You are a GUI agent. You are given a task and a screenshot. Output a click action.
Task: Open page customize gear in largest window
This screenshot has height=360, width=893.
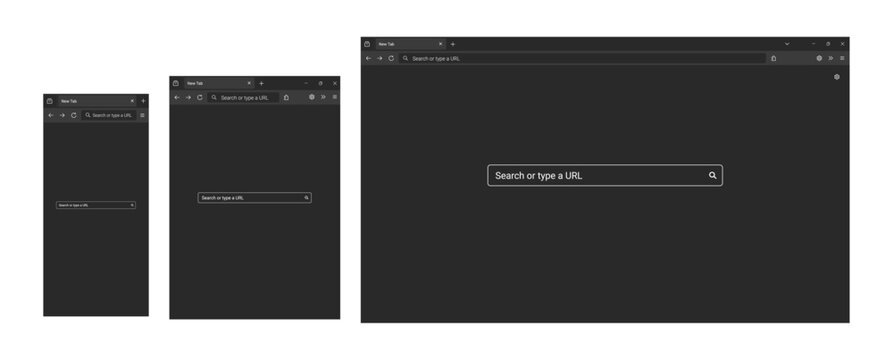pos(837,77)
